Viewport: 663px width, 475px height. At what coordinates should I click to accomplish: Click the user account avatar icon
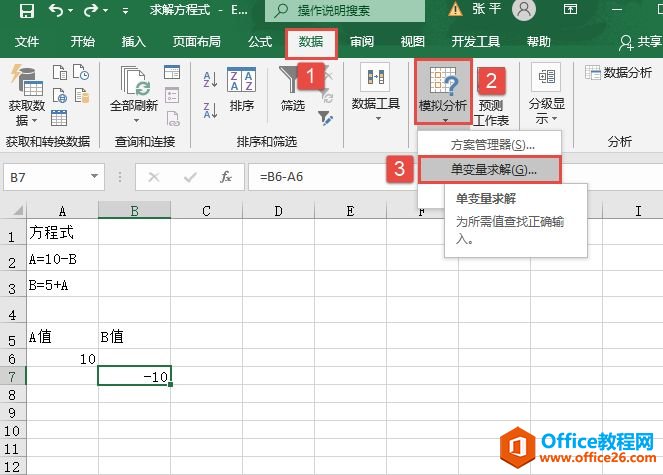point(524,9)
